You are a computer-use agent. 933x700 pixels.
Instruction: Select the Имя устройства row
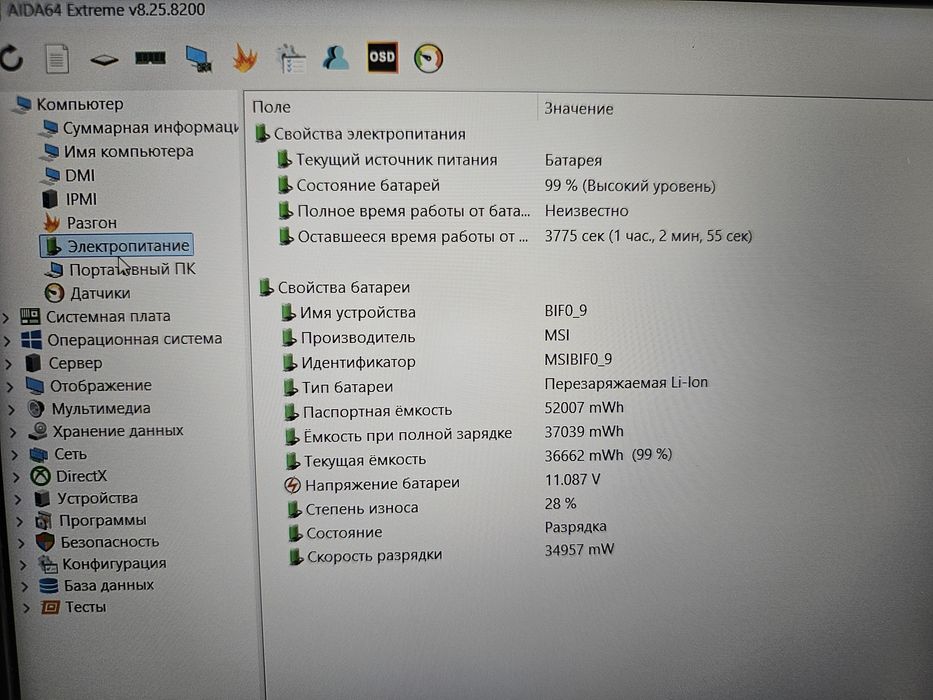coord(358,312)
